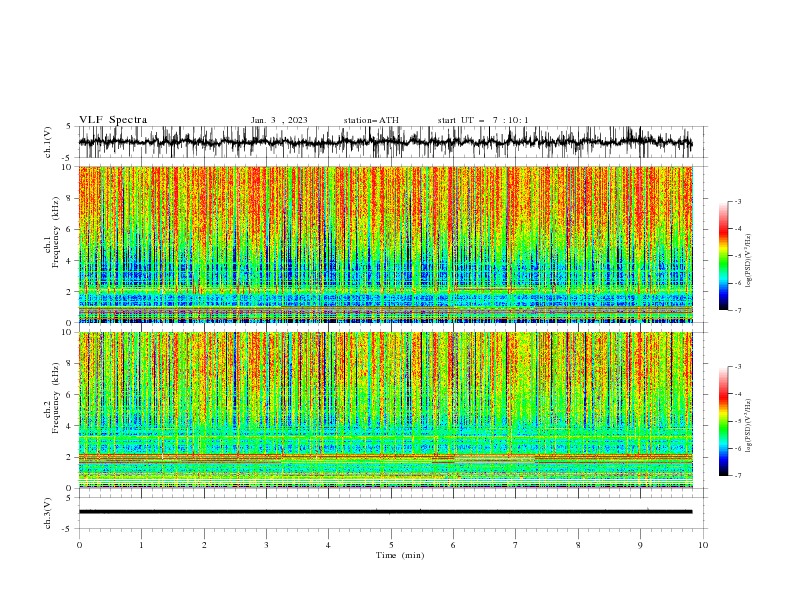Click the ch.3(V) waveform axis label
The width and height of the screenshot is (792, 612).
pyautogui.click(x=48, y=513)
